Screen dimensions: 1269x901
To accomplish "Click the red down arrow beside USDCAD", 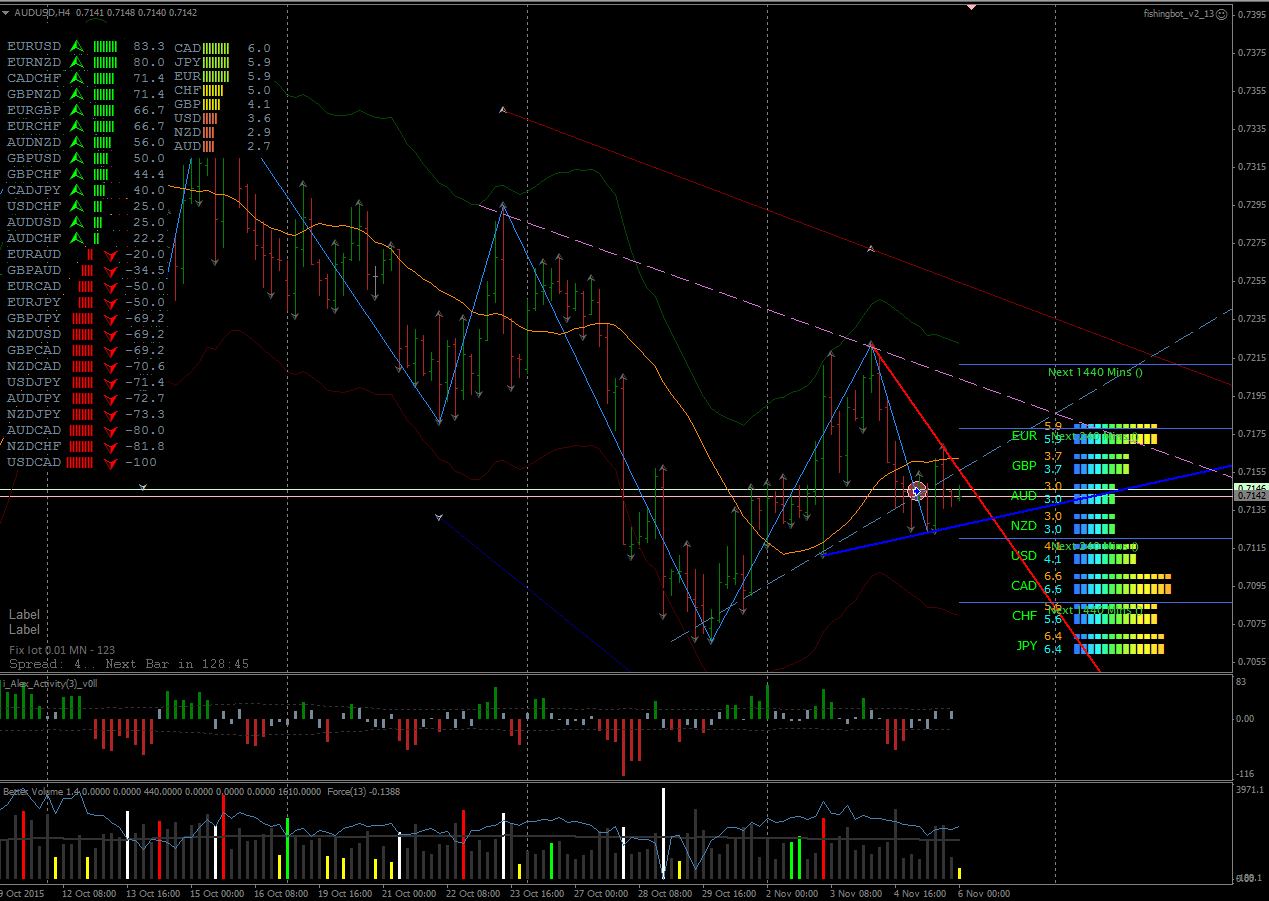I will click(x=111, y=463).
